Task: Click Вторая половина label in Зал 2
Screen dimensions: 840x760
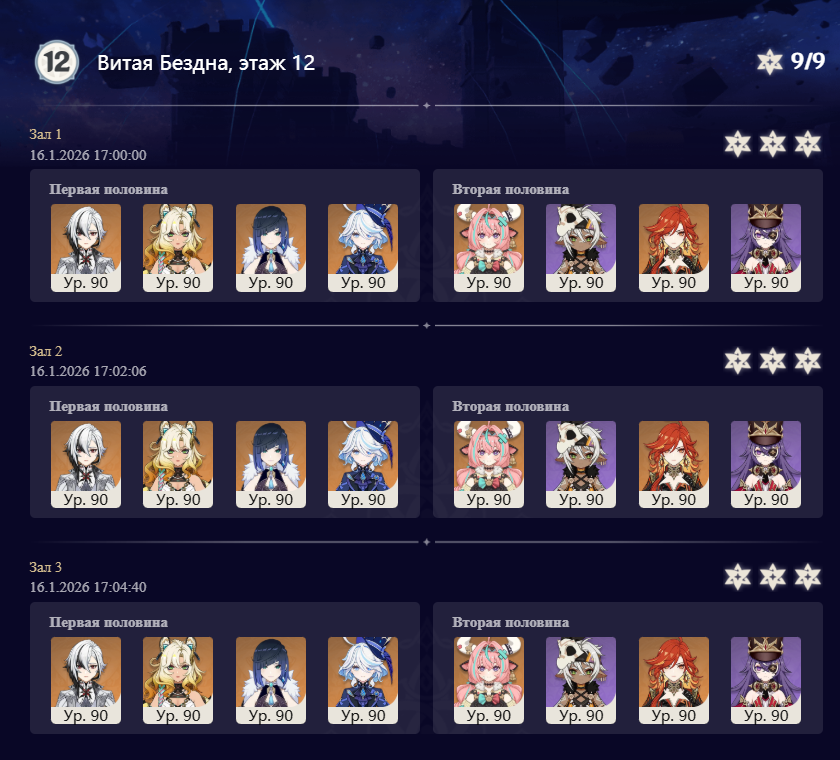Action: tap(511, 407)
